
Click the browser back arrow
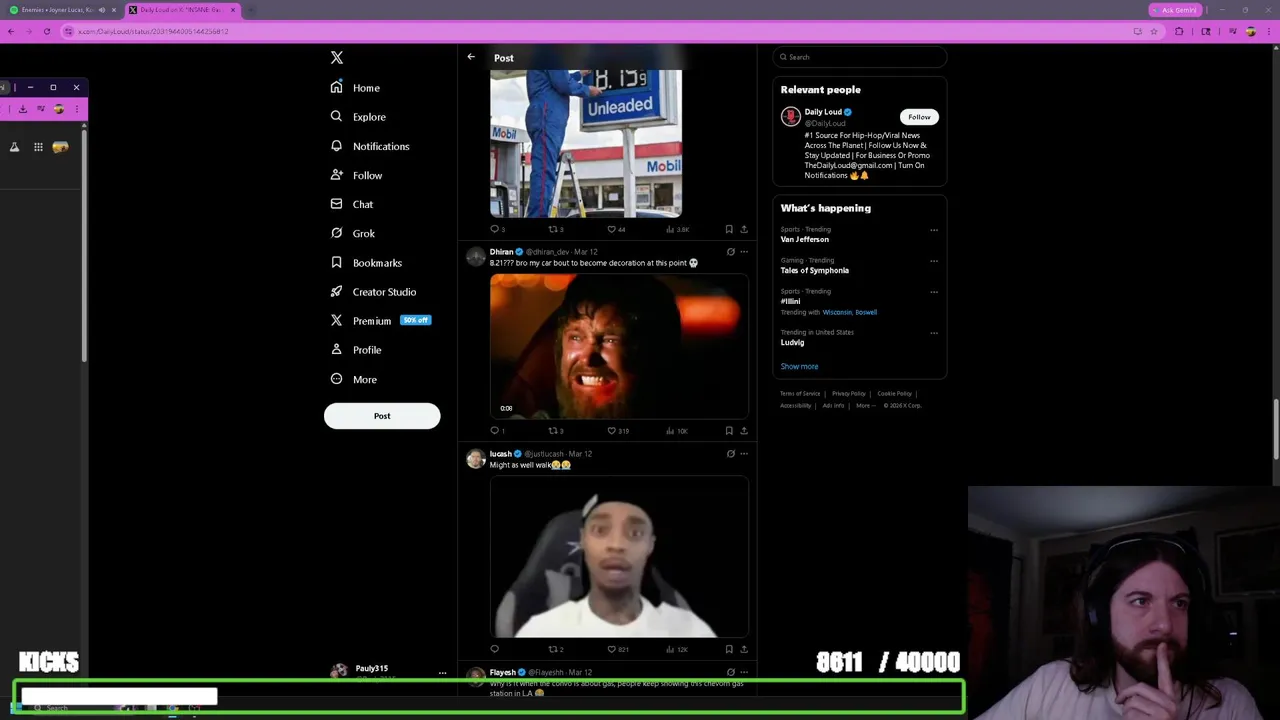click(x=10, y=32)
